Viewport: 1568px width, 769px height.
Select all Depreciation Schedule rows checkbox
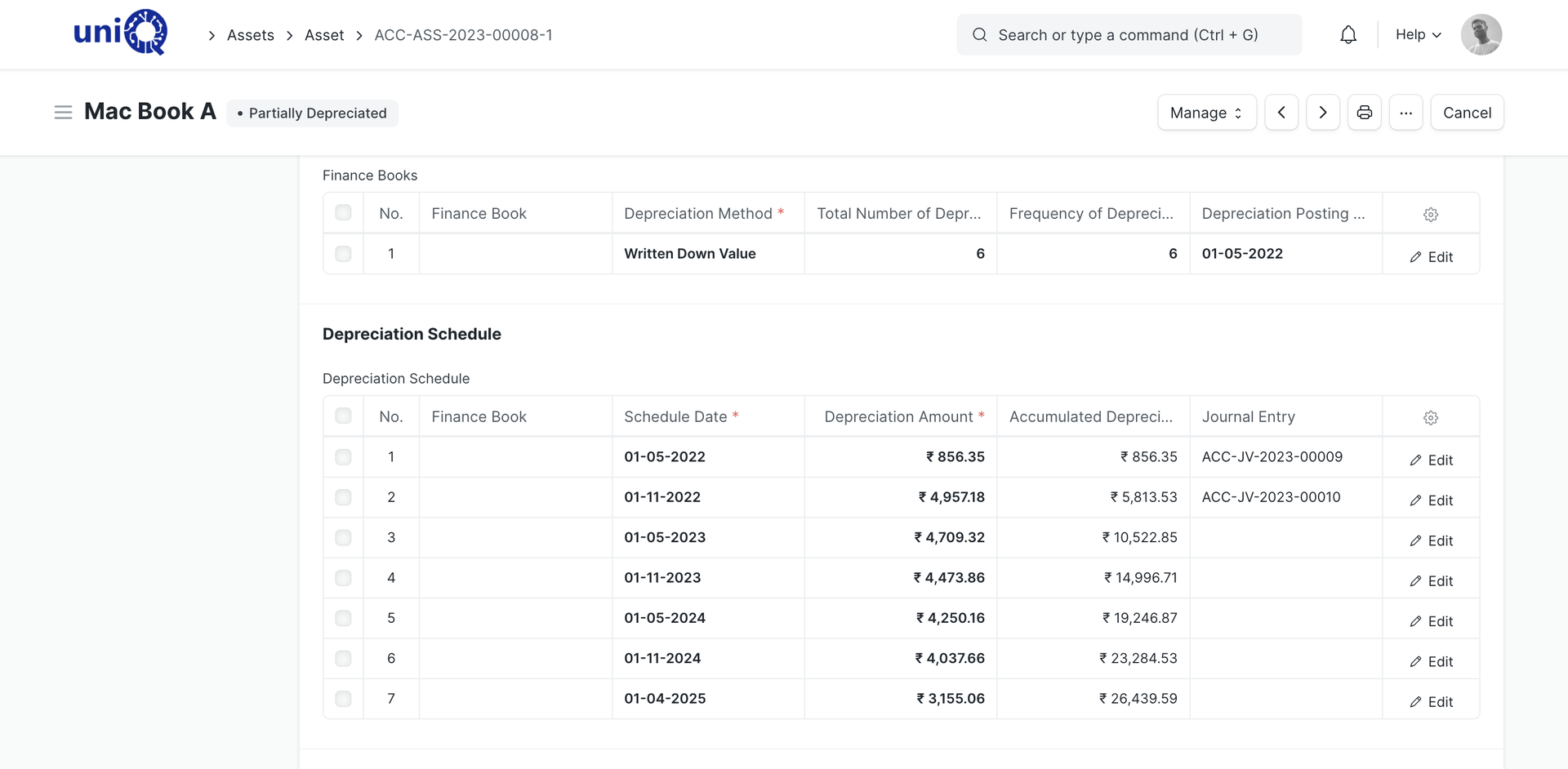pyautogui.click(x=343, y=416)
